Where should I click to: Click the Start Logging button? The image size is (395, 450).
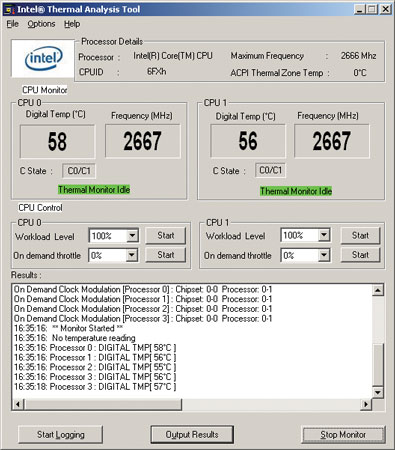click(x=60, y=435)
